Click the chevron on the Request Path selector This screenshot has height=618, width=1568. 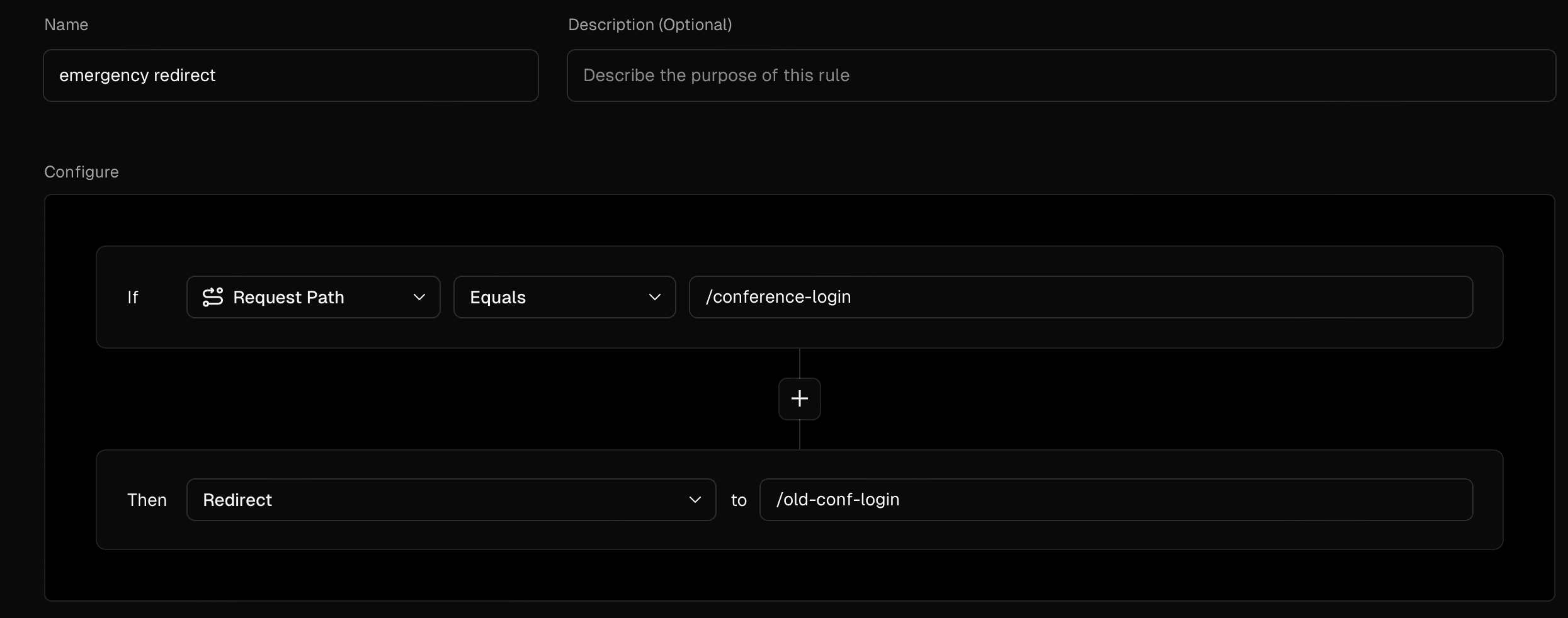coord(421,297)
